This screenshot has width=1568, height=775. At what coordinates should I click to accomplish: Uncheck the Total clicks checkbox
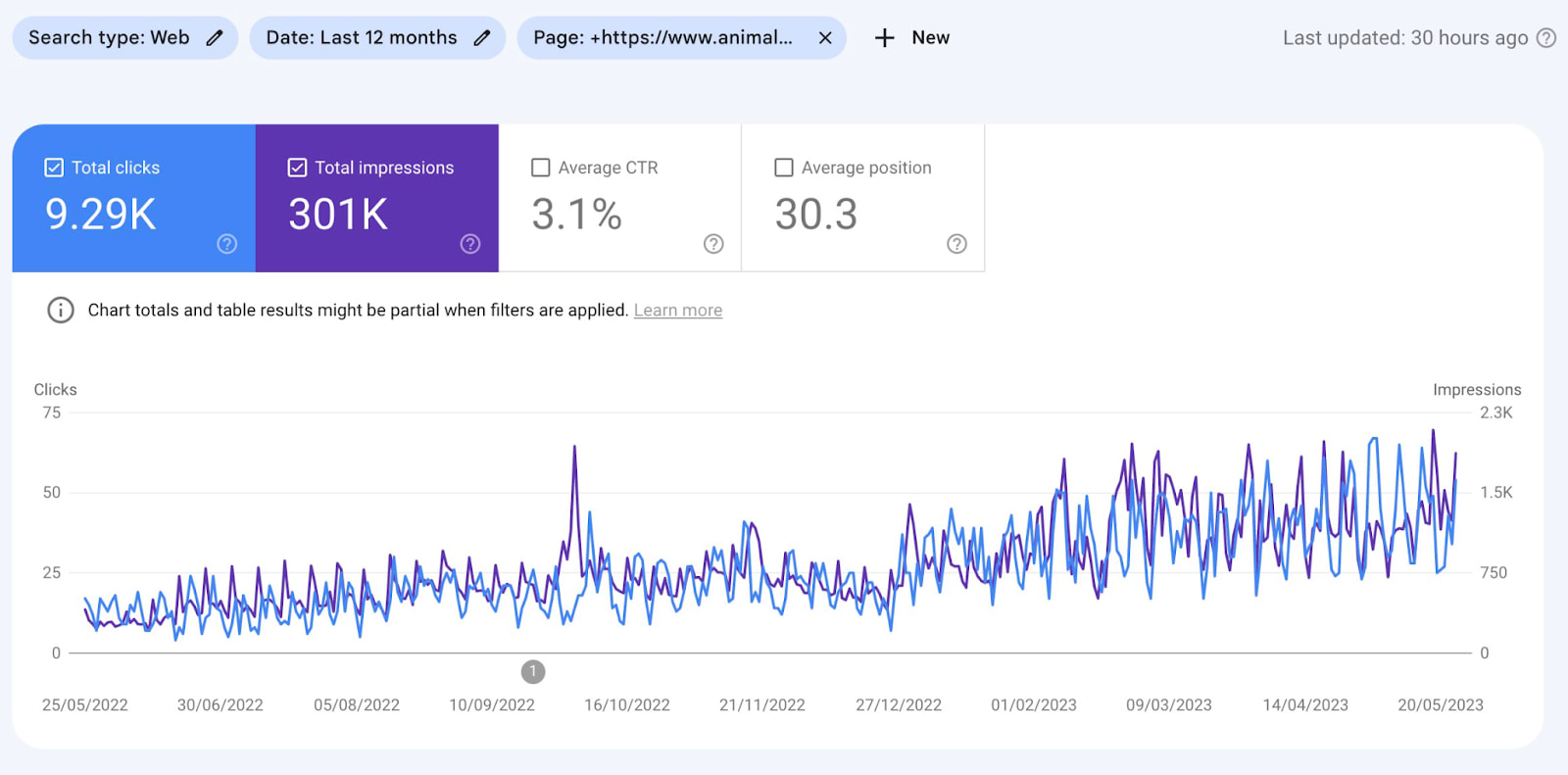coord(54,168)
